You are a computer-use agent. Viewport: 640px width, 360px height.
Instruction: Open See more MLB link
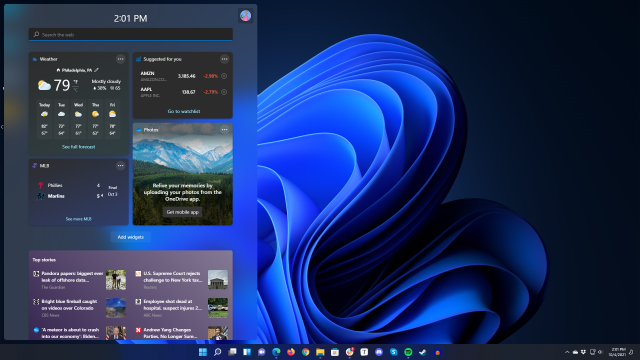(78, 219)
